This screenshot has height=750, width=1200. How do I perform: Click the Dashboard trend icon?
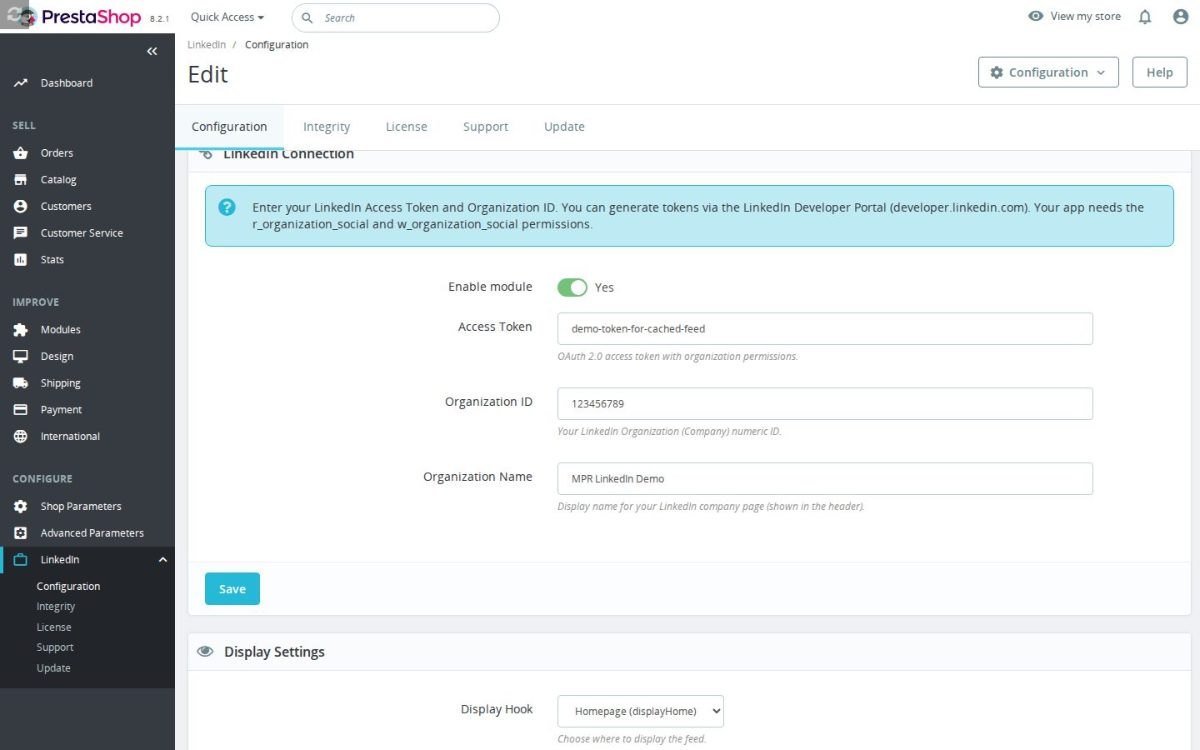coord(20,83)
